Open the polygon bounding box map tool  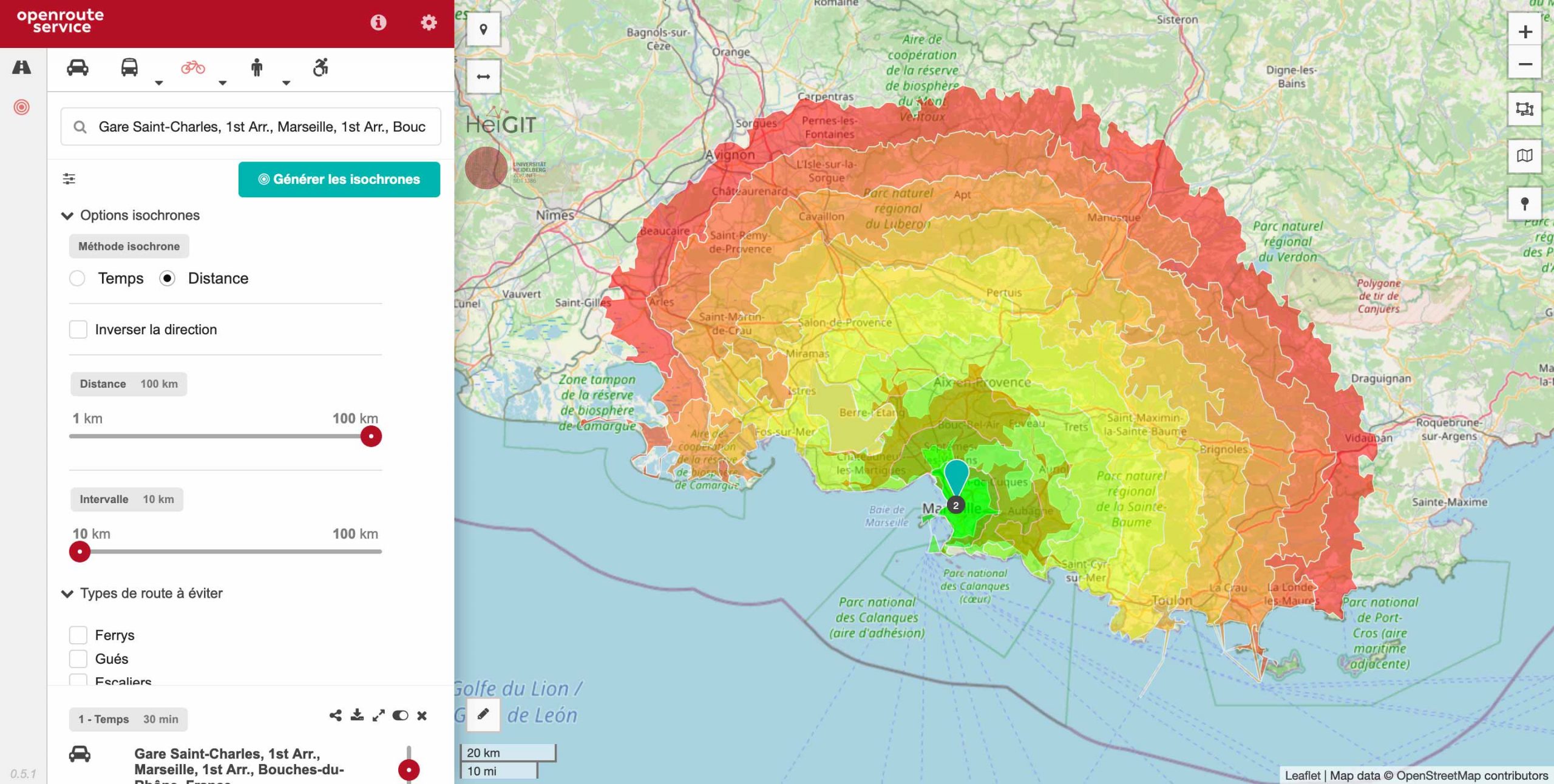tap(1525, 109)
